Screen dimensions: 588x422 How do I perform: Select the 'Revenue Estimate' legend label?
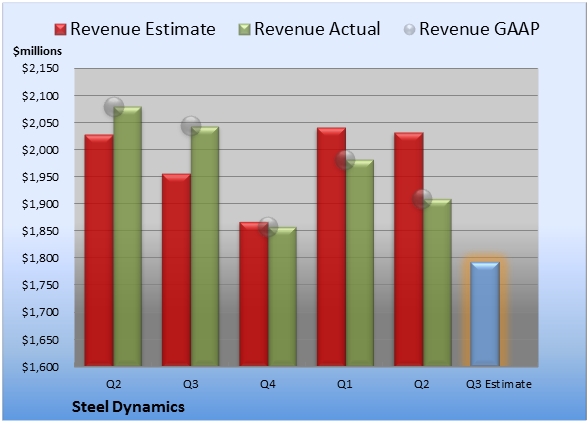143,29
